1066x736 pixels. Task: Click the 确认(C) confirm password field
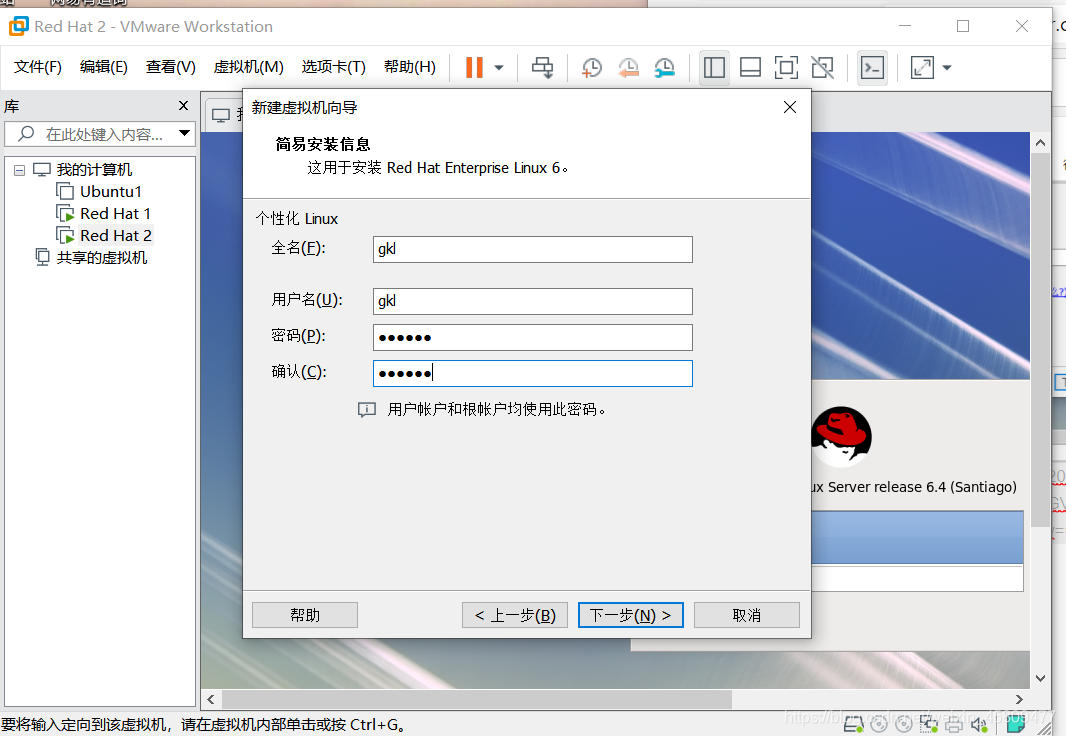532,373
